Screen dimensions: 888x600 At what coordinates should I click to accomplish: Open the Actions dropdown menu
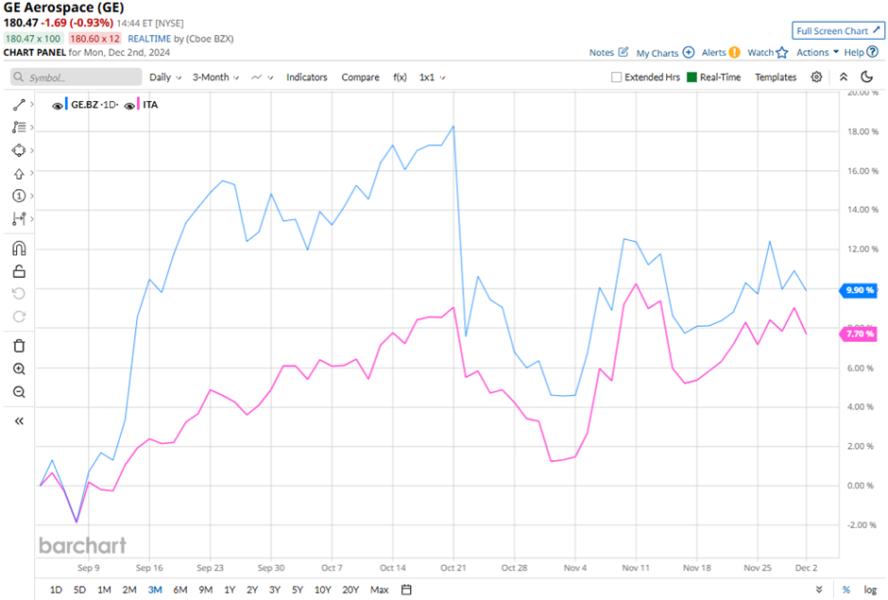pos(817,52)
